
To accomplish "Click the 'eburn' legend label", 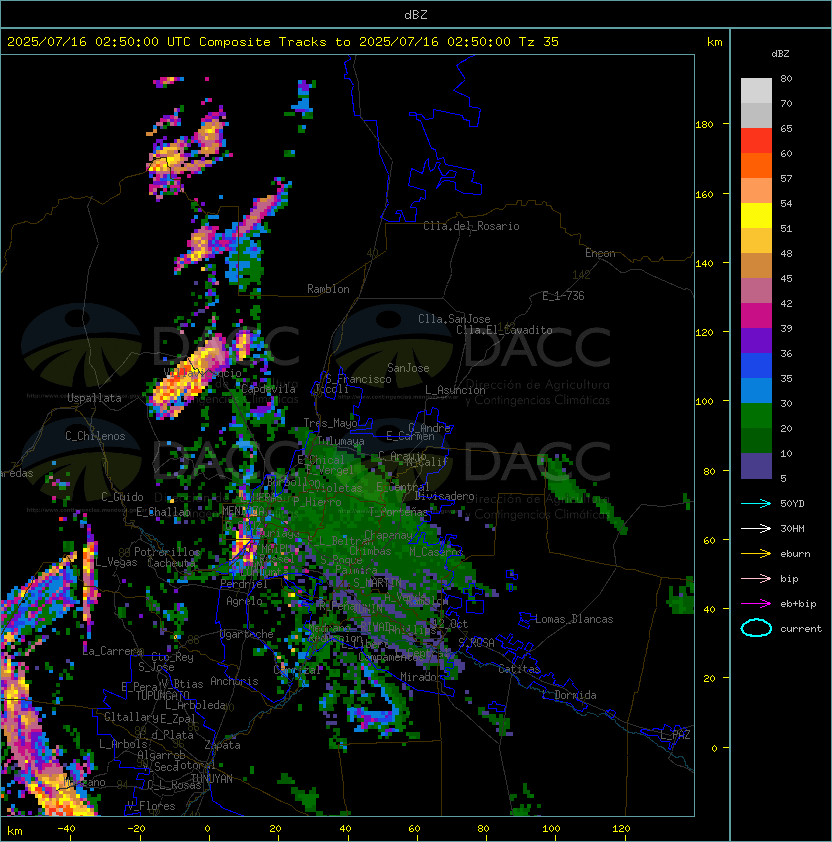I will pos(795,554).
